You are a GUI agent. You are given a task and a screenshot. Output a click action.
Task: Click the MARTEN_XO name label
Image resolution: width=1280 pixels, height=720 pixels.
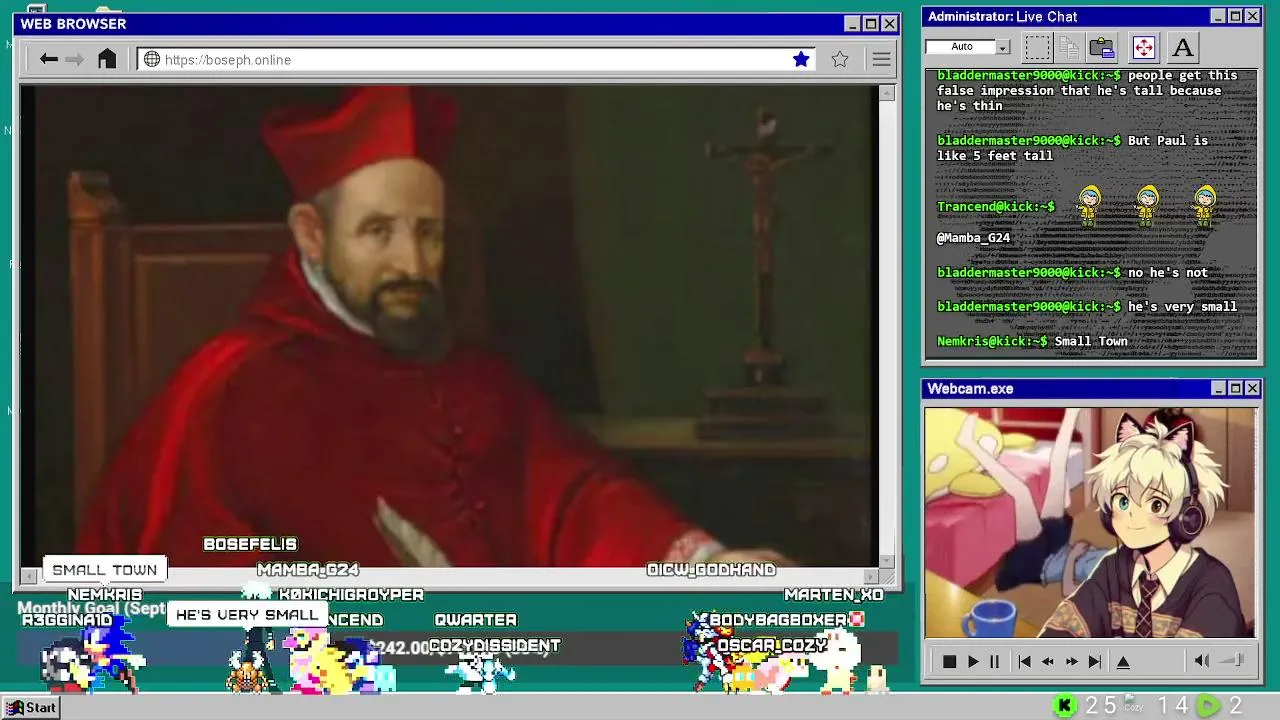click(833, 595)
